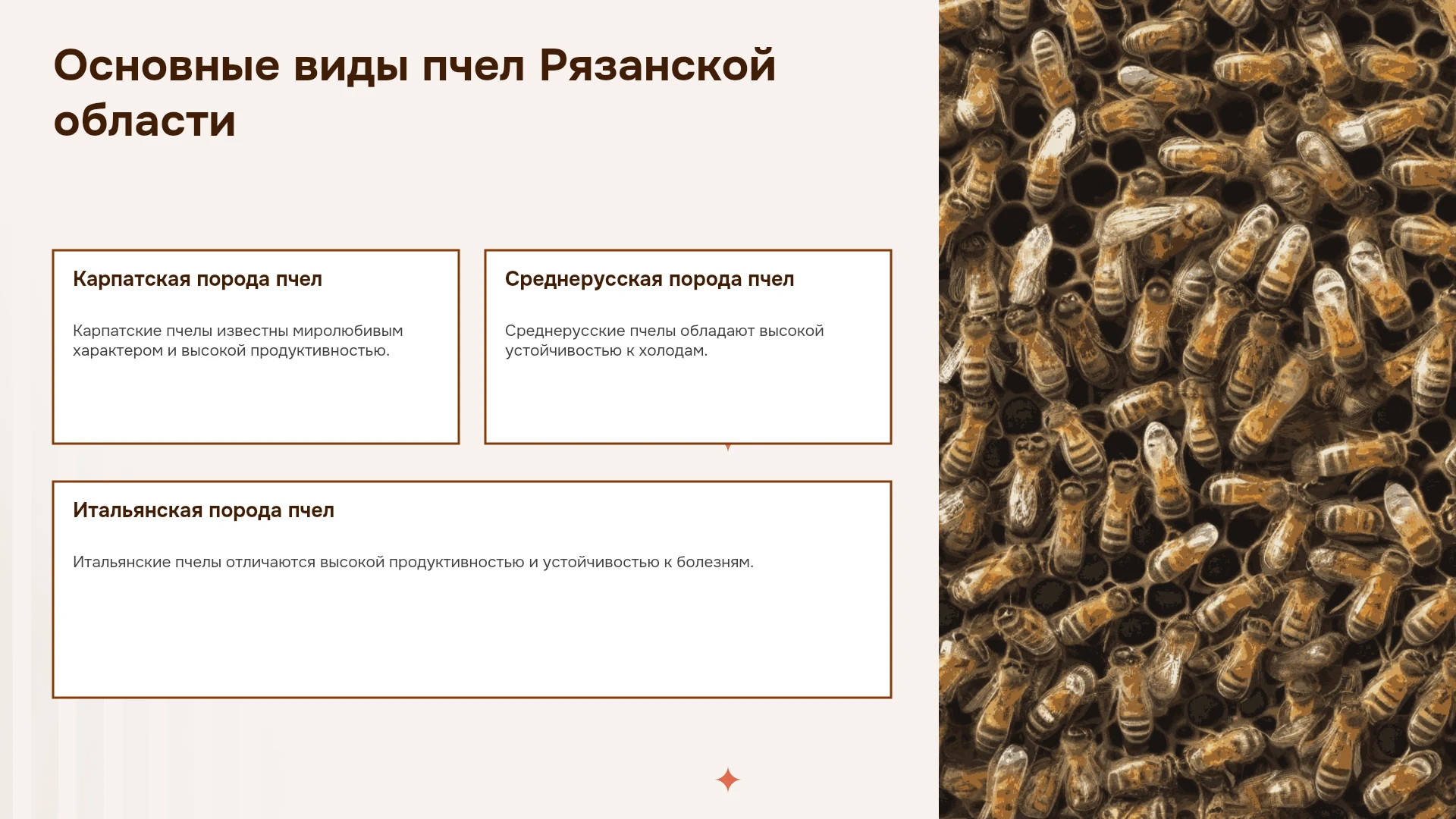Click empty space inside the Итальянская card
The height and width of the screenshot is (819, 1456).
472,635
